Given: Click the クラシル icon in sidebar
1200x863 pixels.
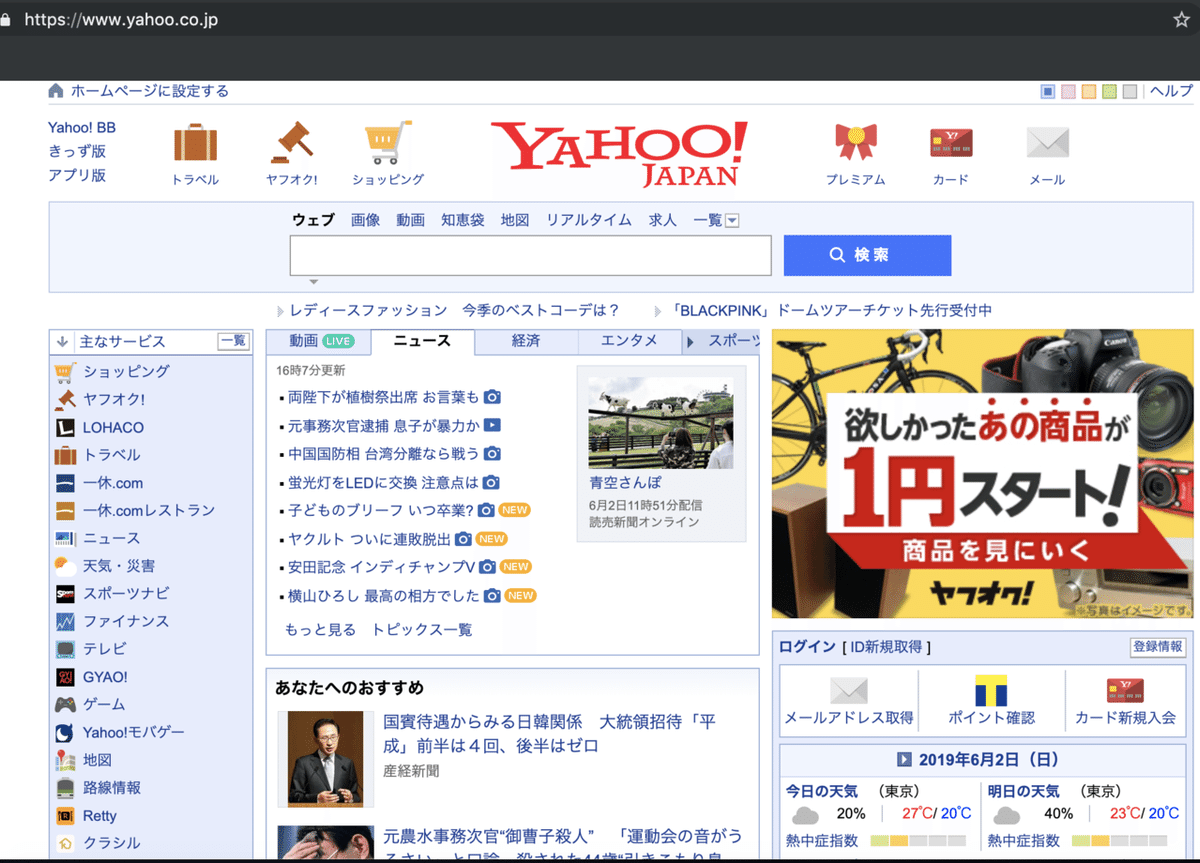Looking at the screenshot, I should (x=65, y=843).
